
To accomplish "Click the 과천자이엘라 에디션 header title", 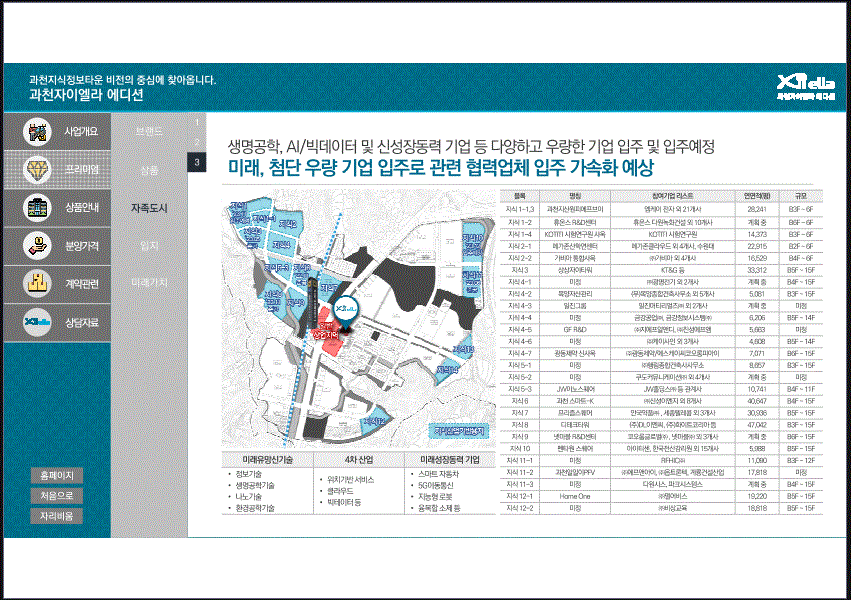I will (86, 95).
